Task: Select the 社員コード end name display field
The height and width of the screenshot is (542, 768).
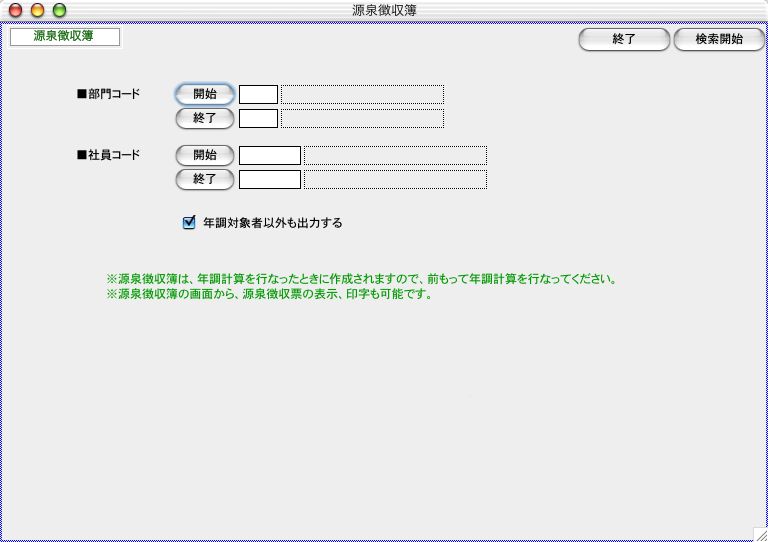Action: point(395,180)
